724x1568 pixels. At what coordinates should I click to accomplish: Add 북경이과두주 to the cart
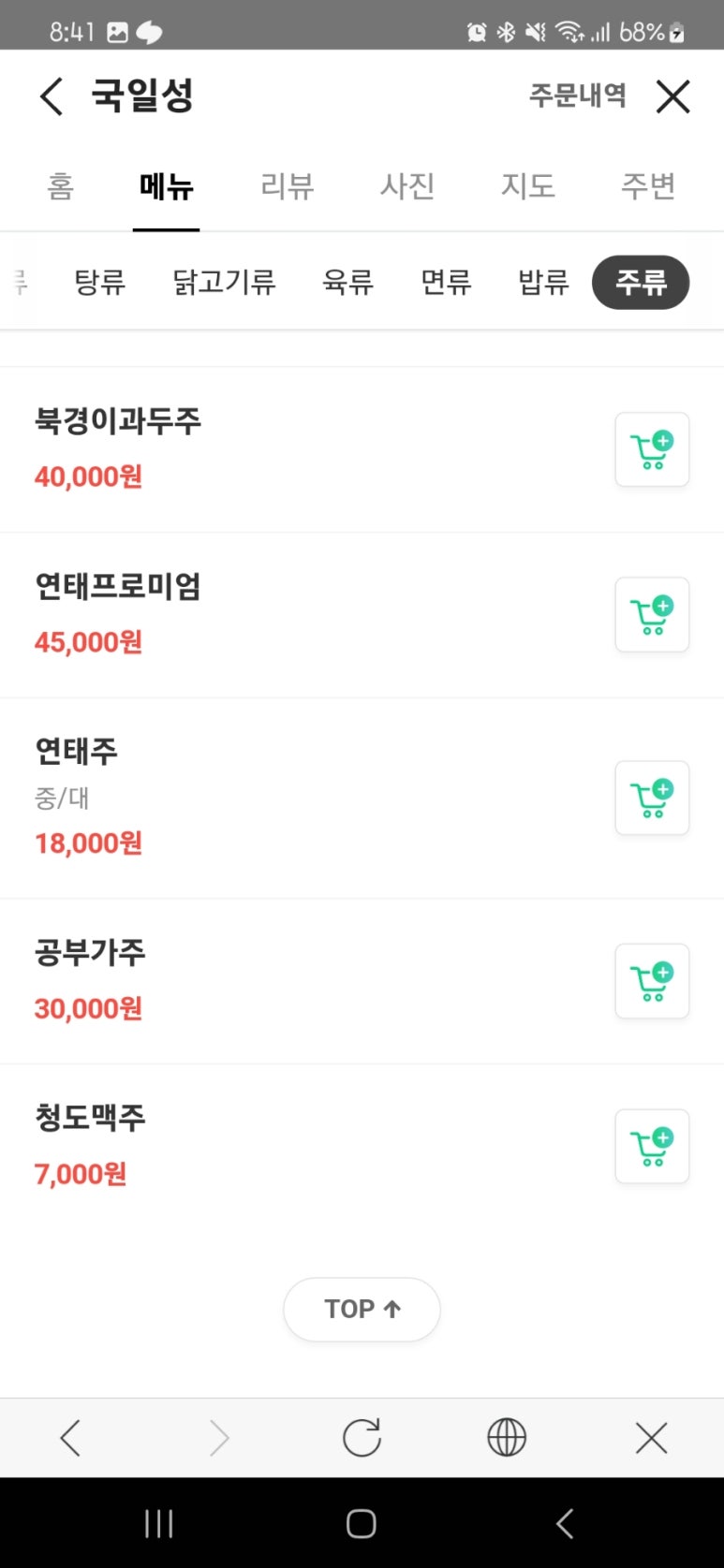pos(652,449)
